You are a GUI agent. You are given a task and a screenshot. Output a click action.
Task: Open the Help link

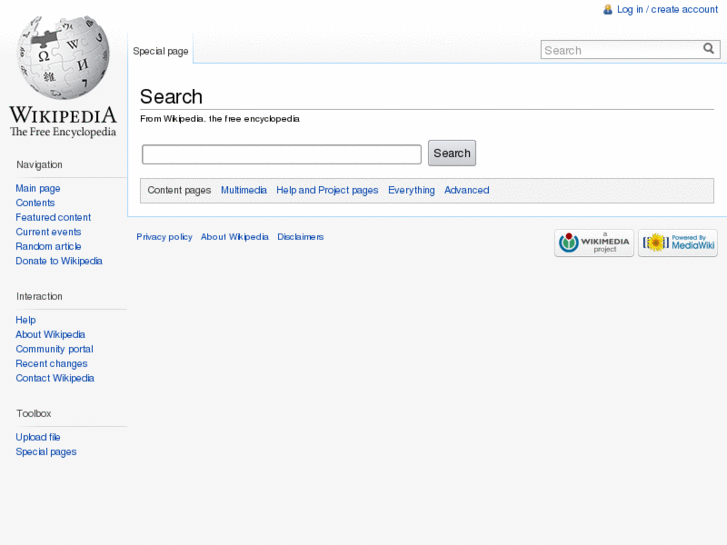[x=26, y=320]
